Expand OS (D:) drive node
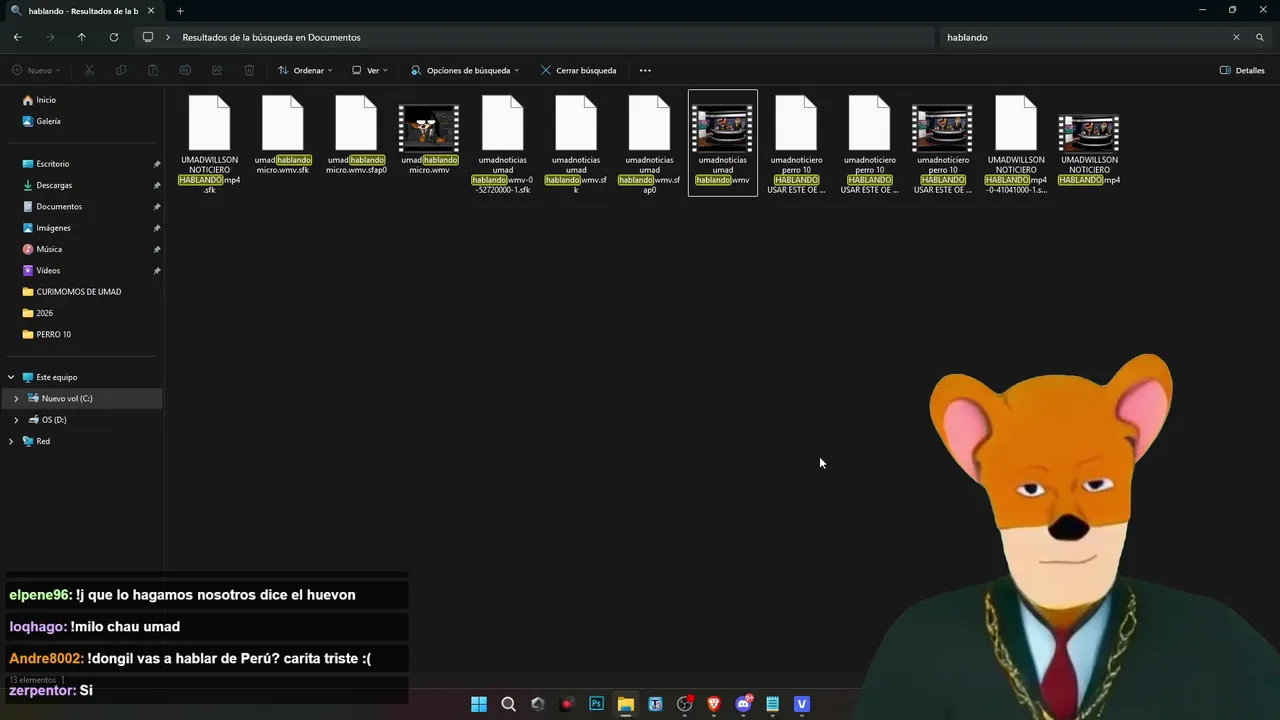The width and height of the screenshot is (1280, 720). coord(16,420)
